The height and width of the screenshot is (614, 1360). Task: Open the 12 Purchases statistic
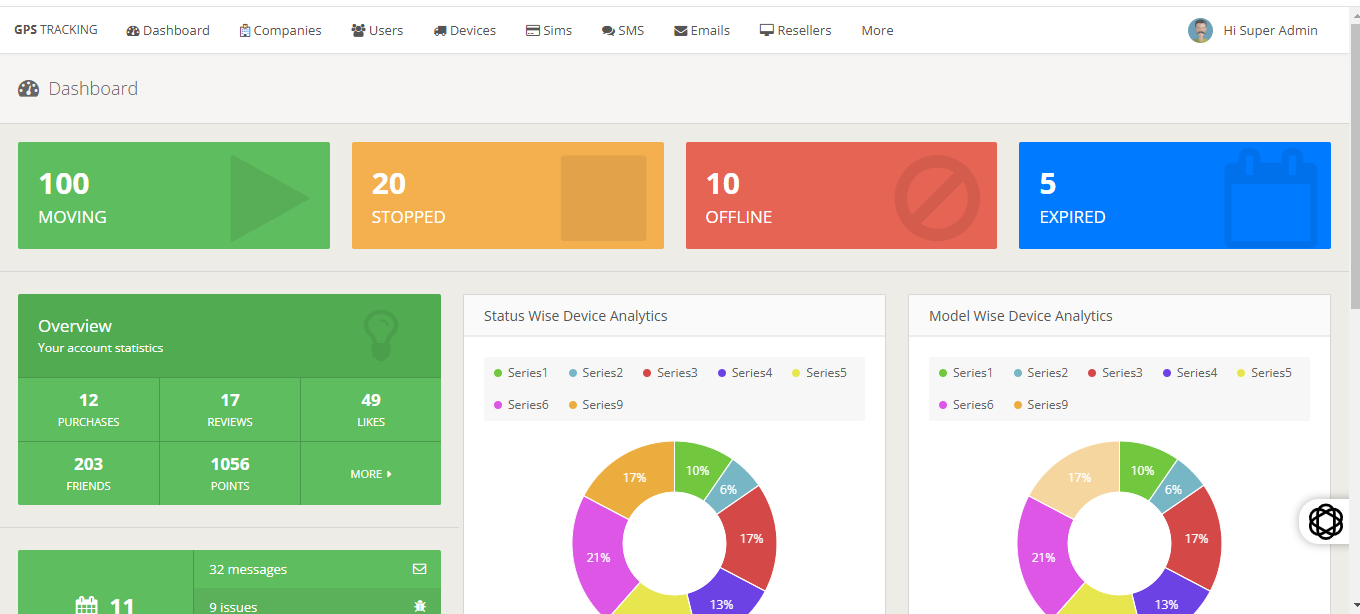pyautogui.click(x=89, y=410)
